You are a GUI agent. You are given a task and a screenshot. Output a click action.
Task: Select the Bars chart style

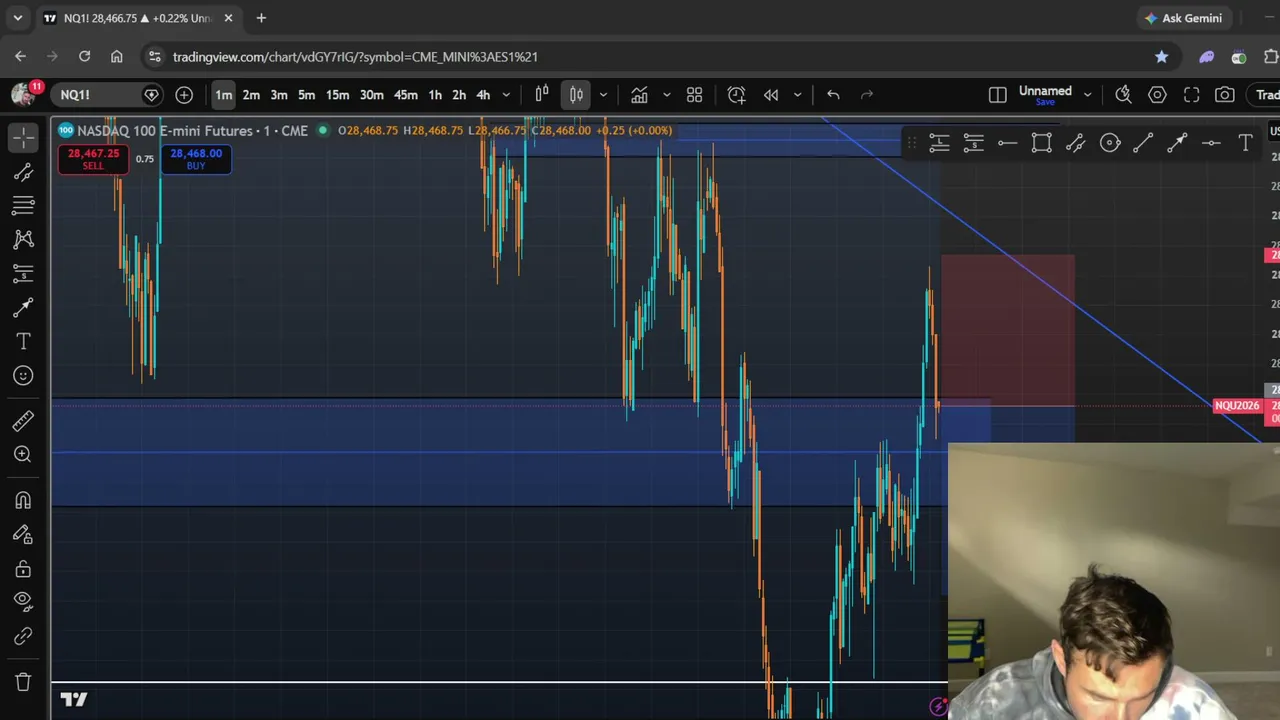[x=542, y=95]
